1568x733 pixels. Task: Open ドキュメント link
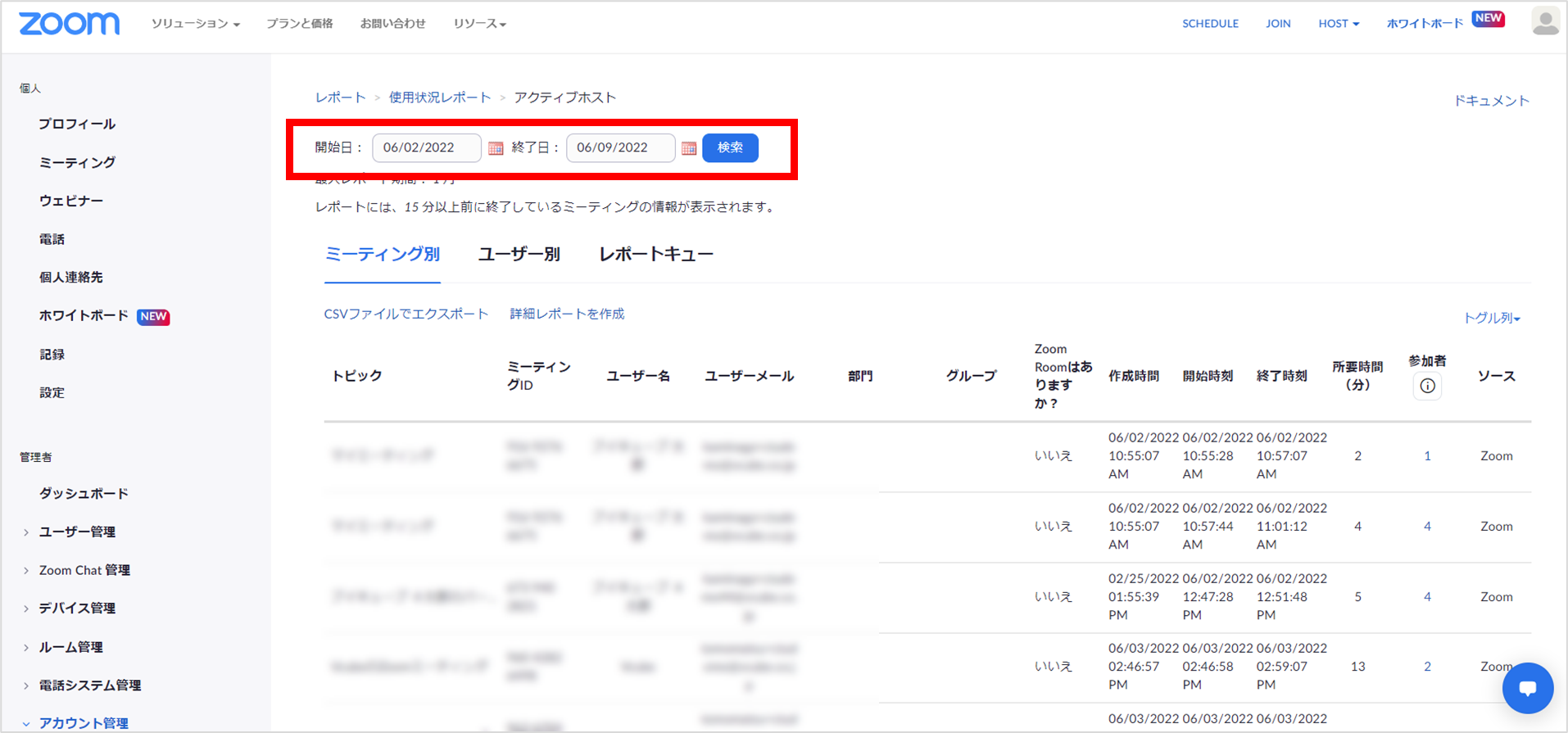1491,101
